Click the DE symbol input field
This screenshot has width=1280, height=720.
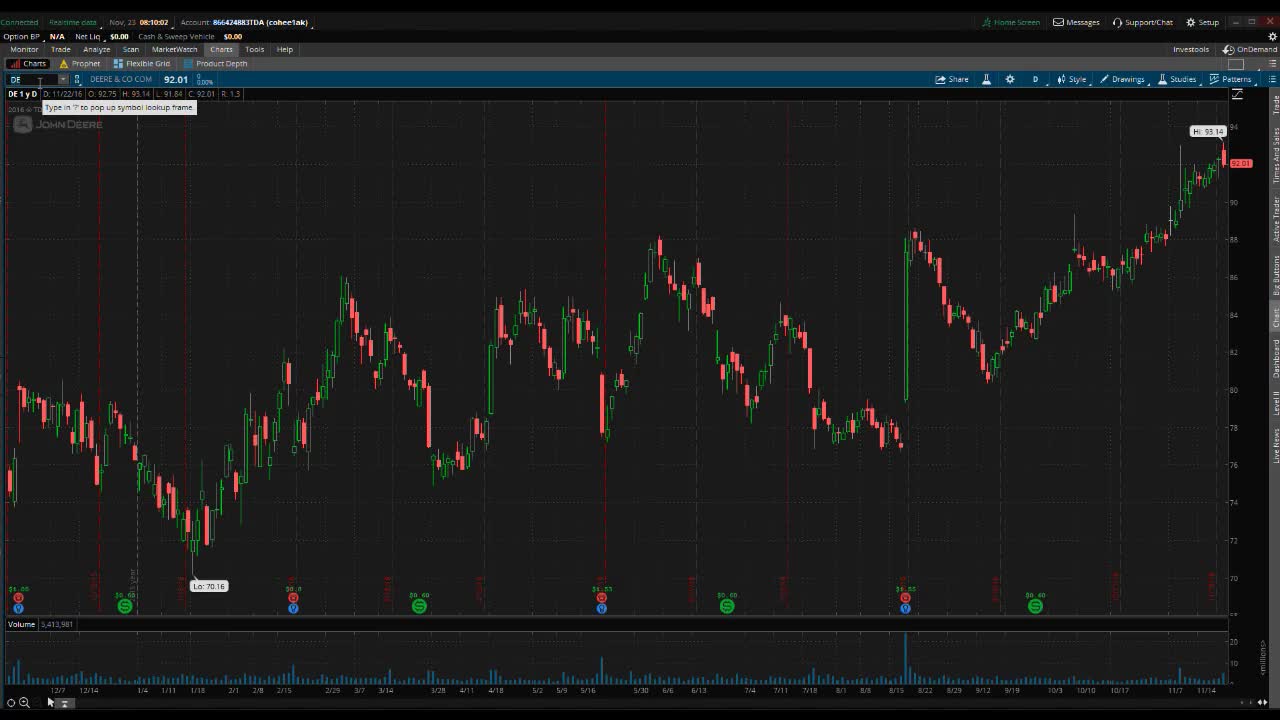(x=33, y=79)
